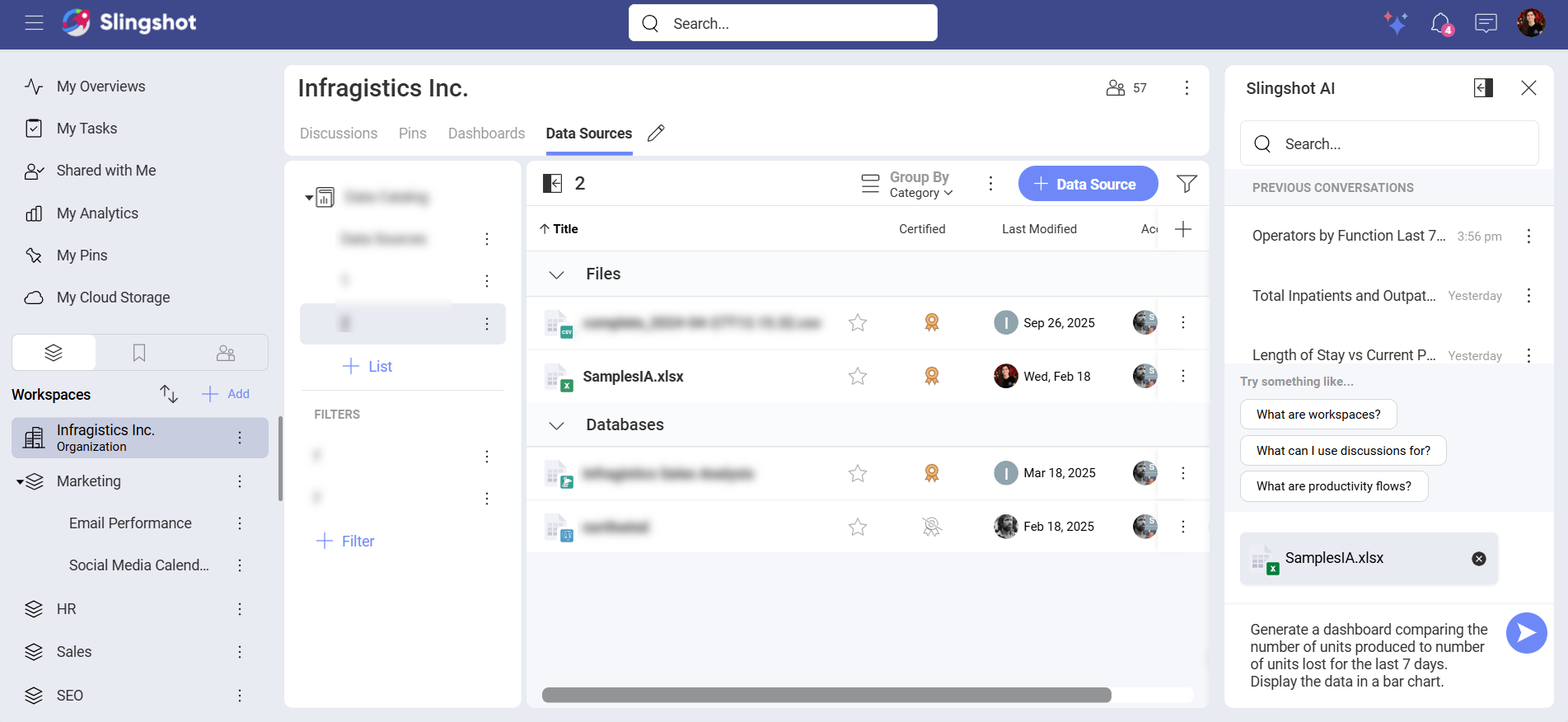Collapse the left catalog panel
This screenshot has height=722, width=1568.
(552, 183)
